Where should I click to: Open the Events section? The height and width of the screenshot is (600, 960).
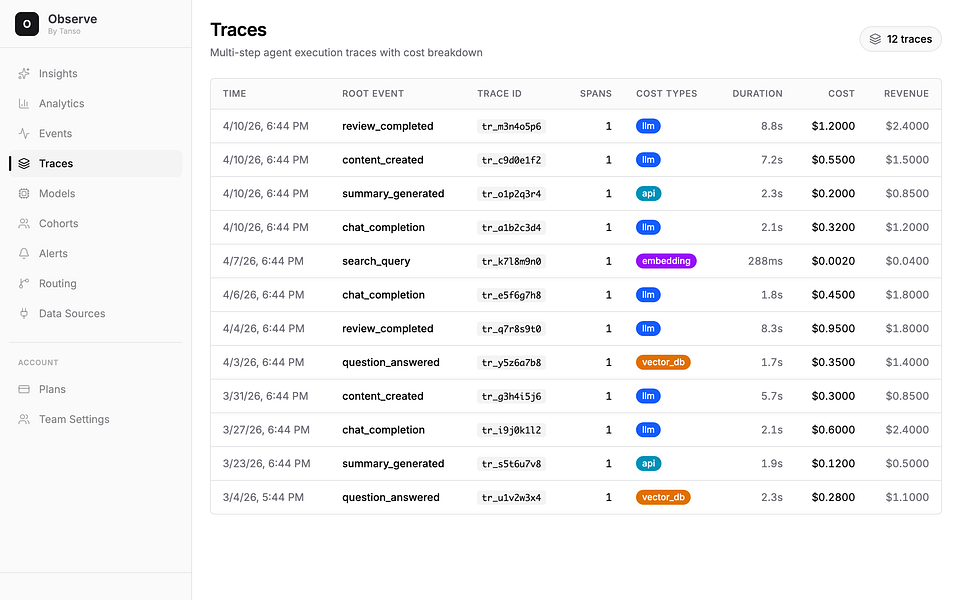[96, 133]
